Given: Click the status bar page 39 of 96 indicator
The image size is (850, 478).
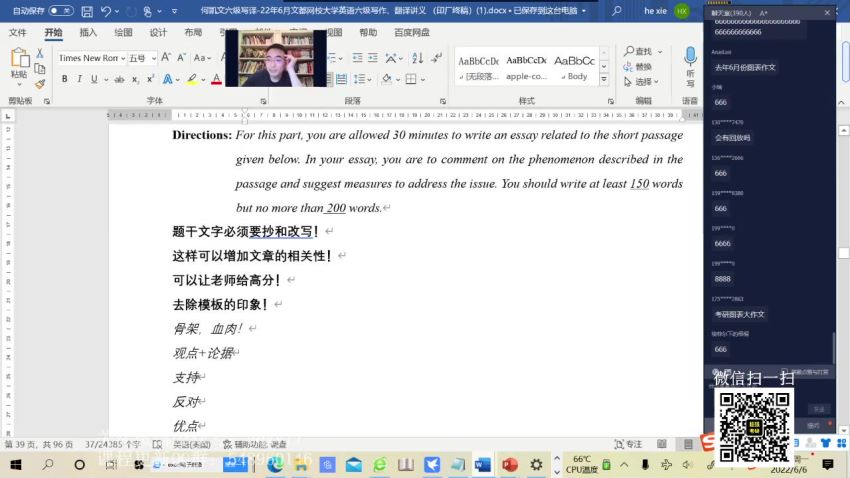Looking at the screenshot, I should pos(38,444).
